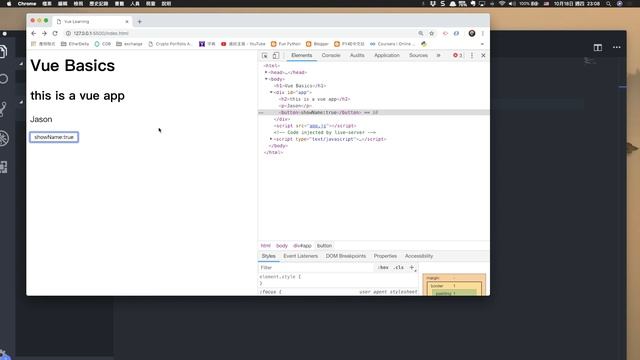
Task: Open Spotlight search in the macOS menu bar
Action: pos(609,4)
